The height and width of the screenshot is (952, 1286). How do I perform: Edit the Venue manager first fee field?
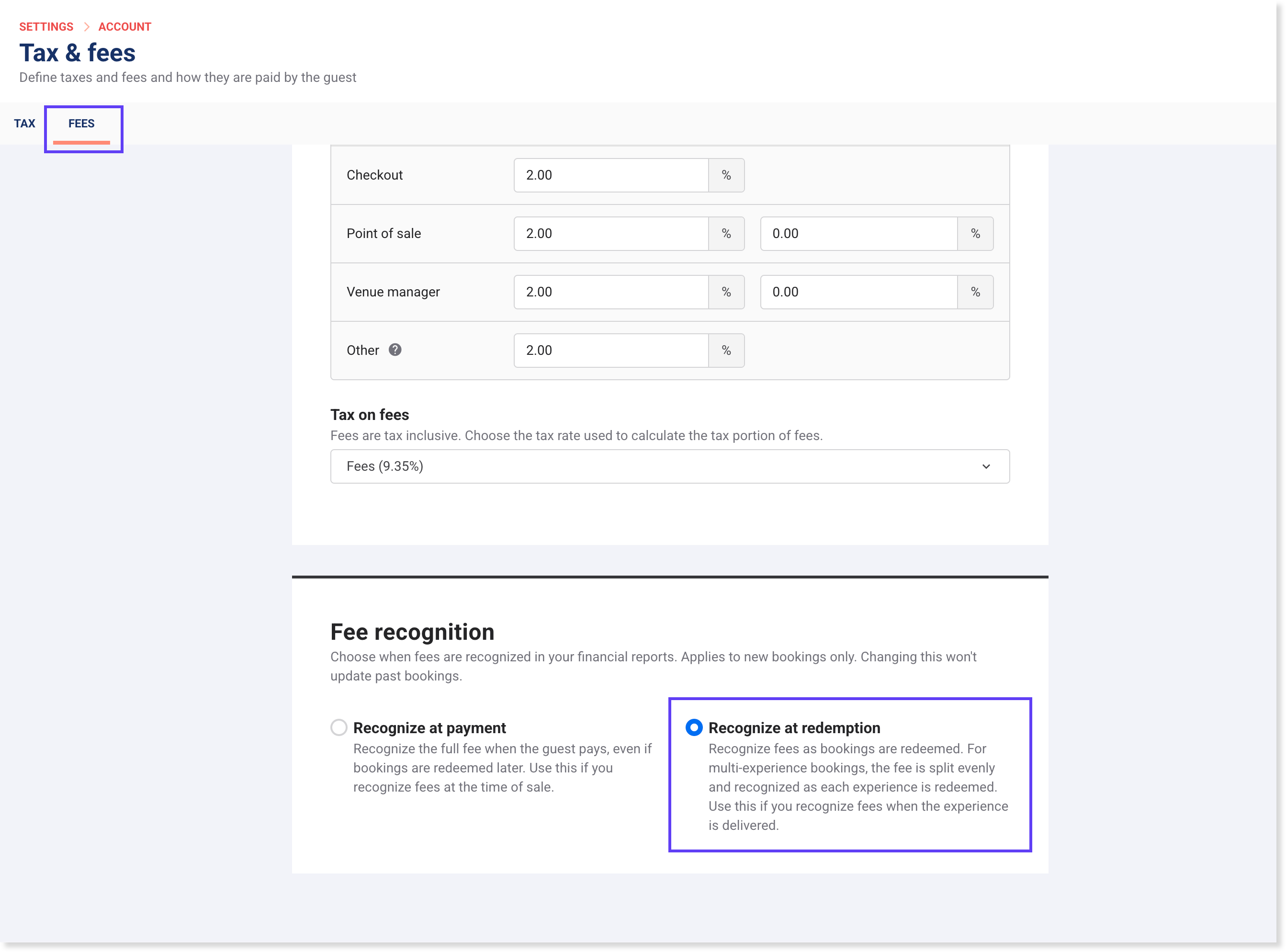611,292
